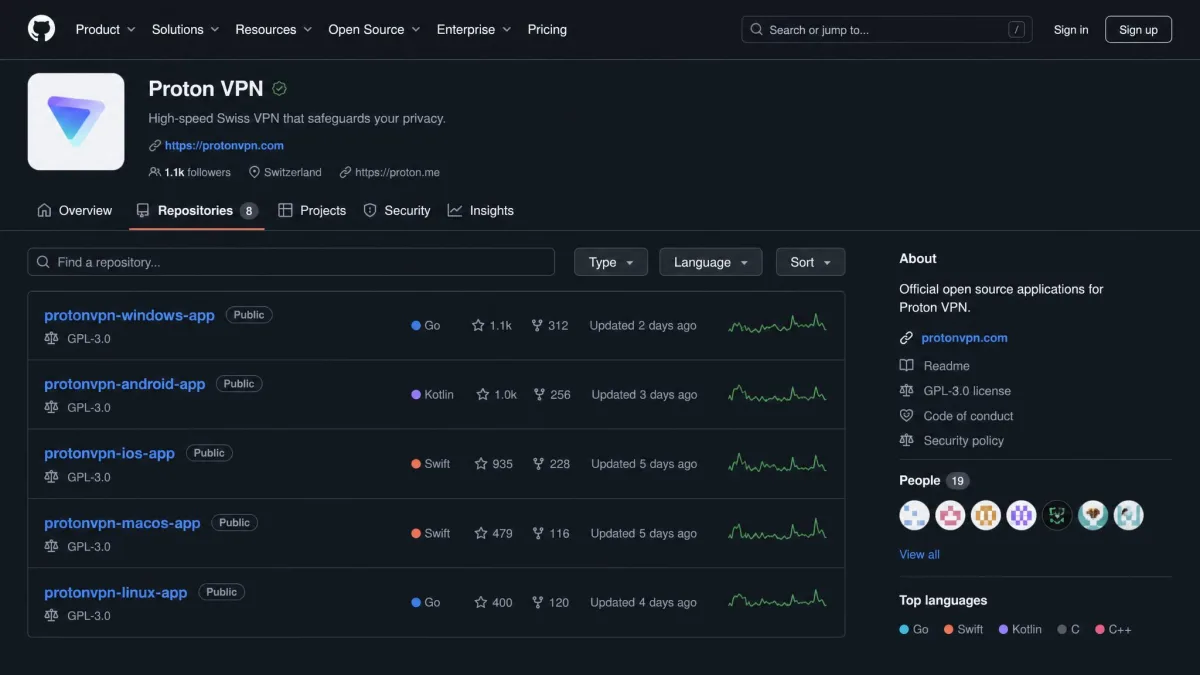Click the scale icon beside Security policy
The image size is (1200, 675).
(907, 441)
